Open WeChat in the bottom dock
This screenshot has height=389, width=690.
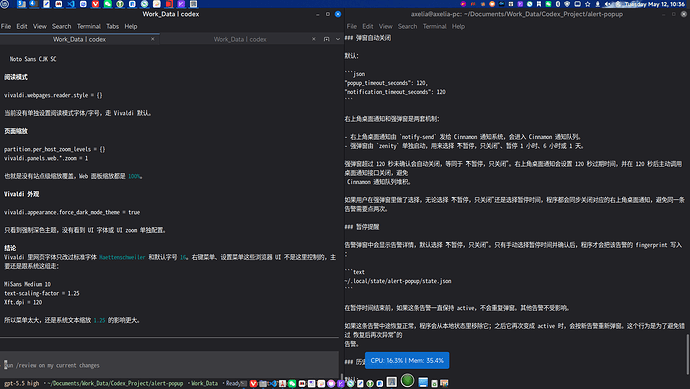[292, 384]
